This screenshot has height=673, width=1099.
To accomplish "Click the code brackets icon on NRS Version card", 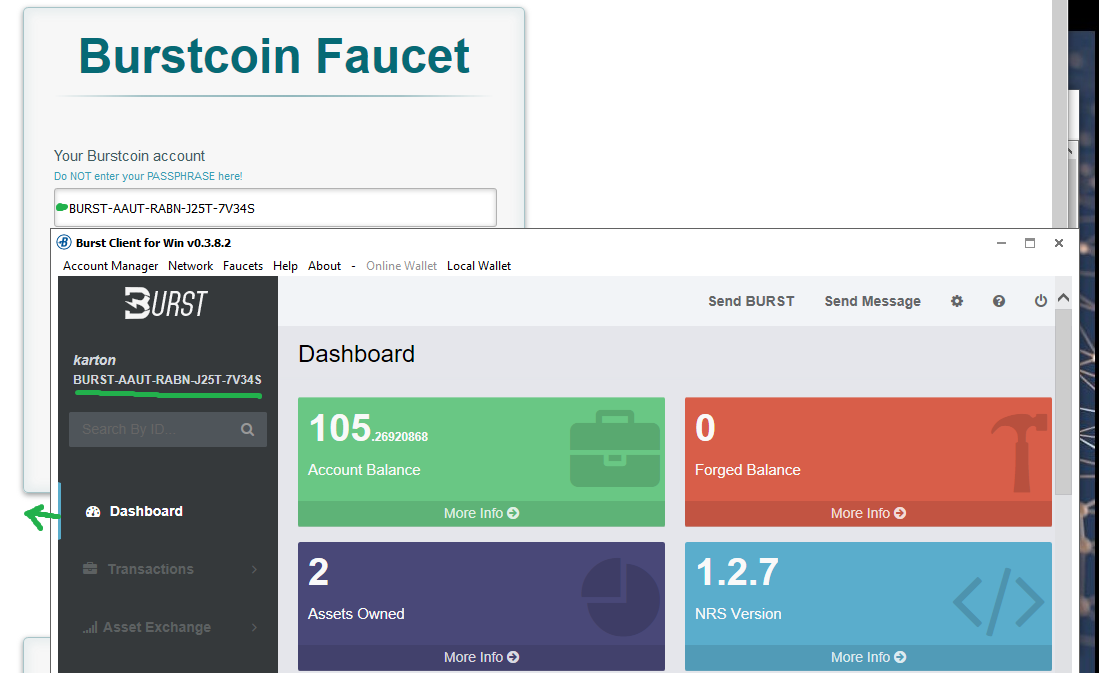I will coord(999,601).
